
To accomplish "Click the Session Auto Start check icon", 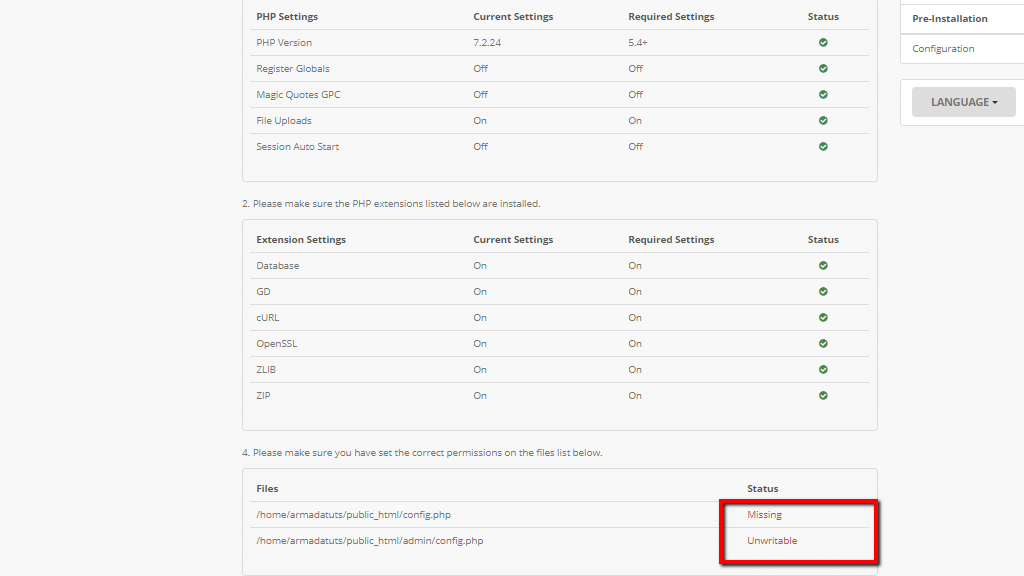I will point(823,147).
